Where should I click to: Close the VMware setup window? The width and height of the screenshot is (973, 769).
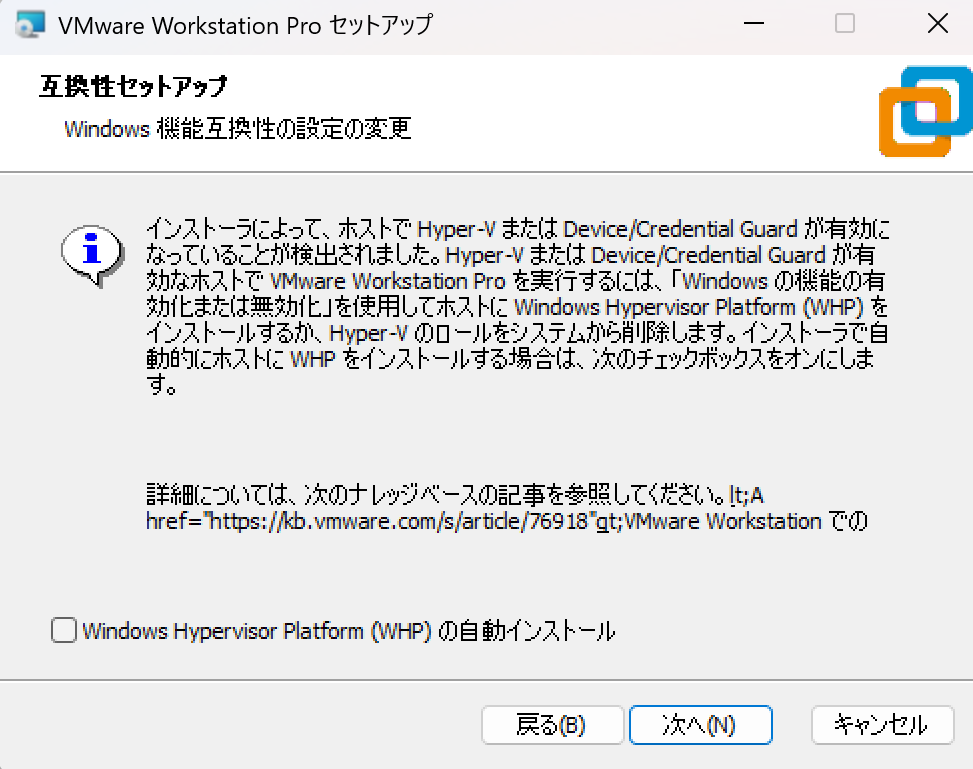tap(938, 24)
